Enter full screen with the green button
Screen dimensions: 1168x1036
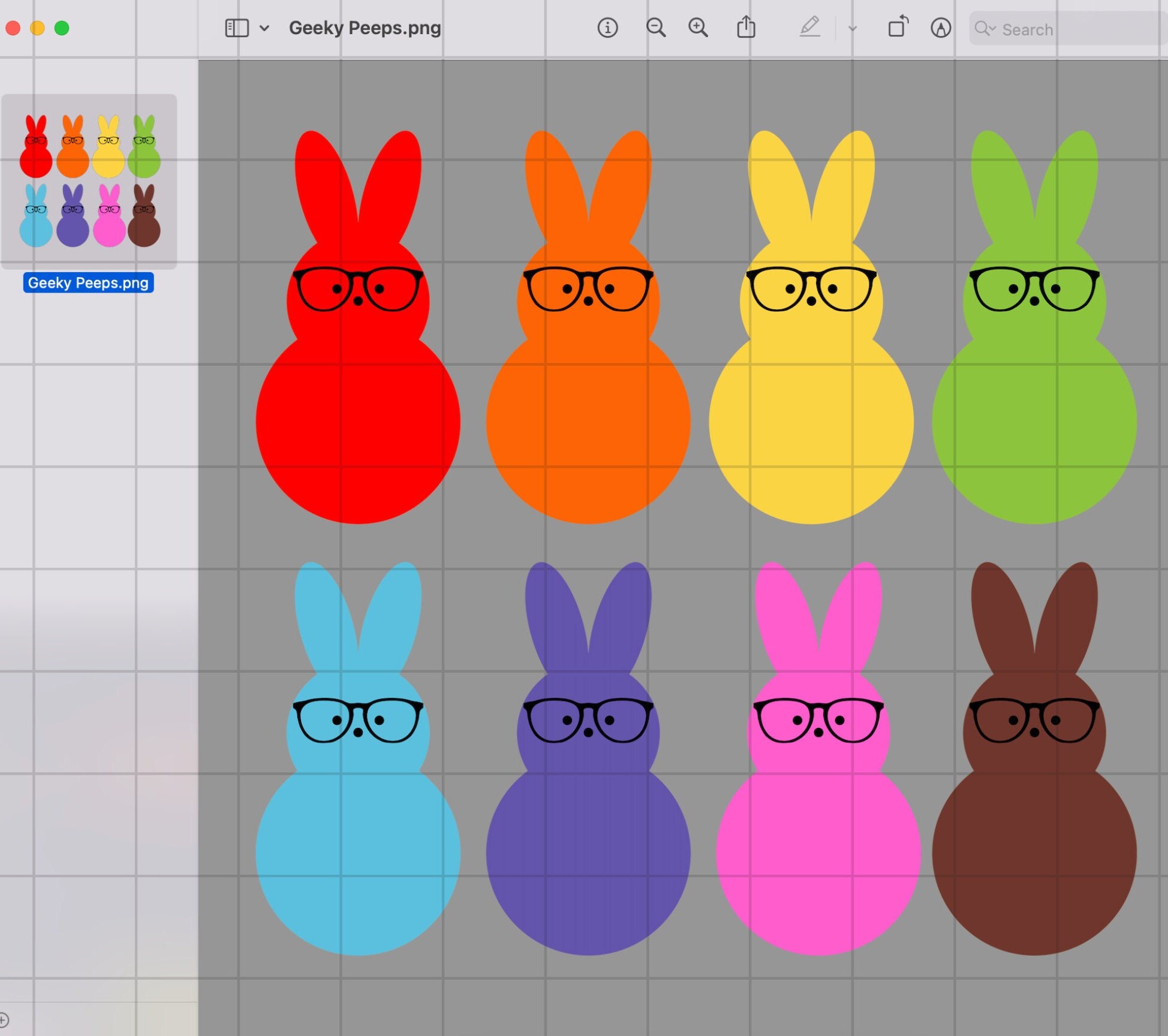click(x=62, y=28)
